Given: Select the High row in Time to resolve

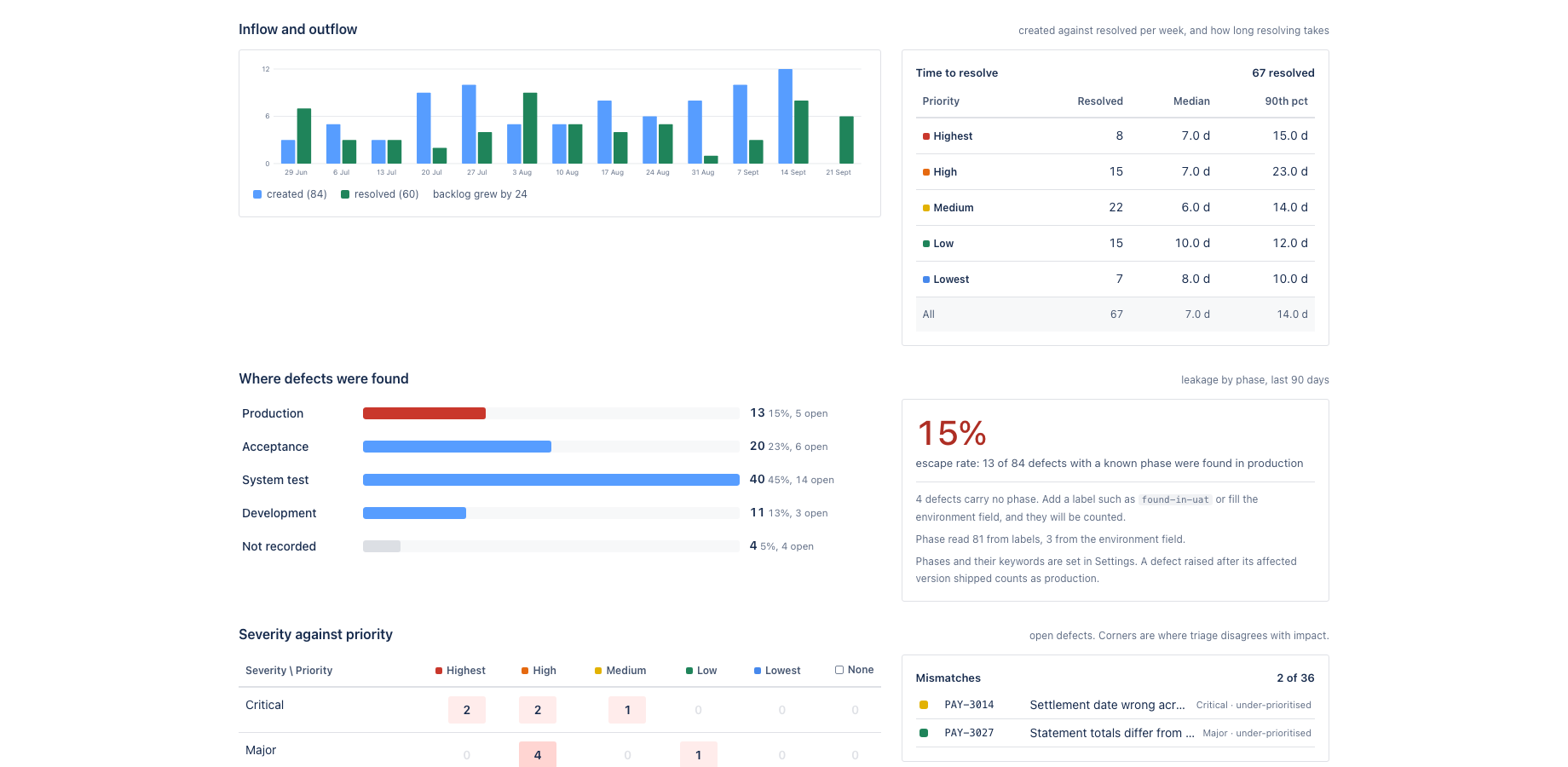Looking at the screenshot, I should [1115, 172].
